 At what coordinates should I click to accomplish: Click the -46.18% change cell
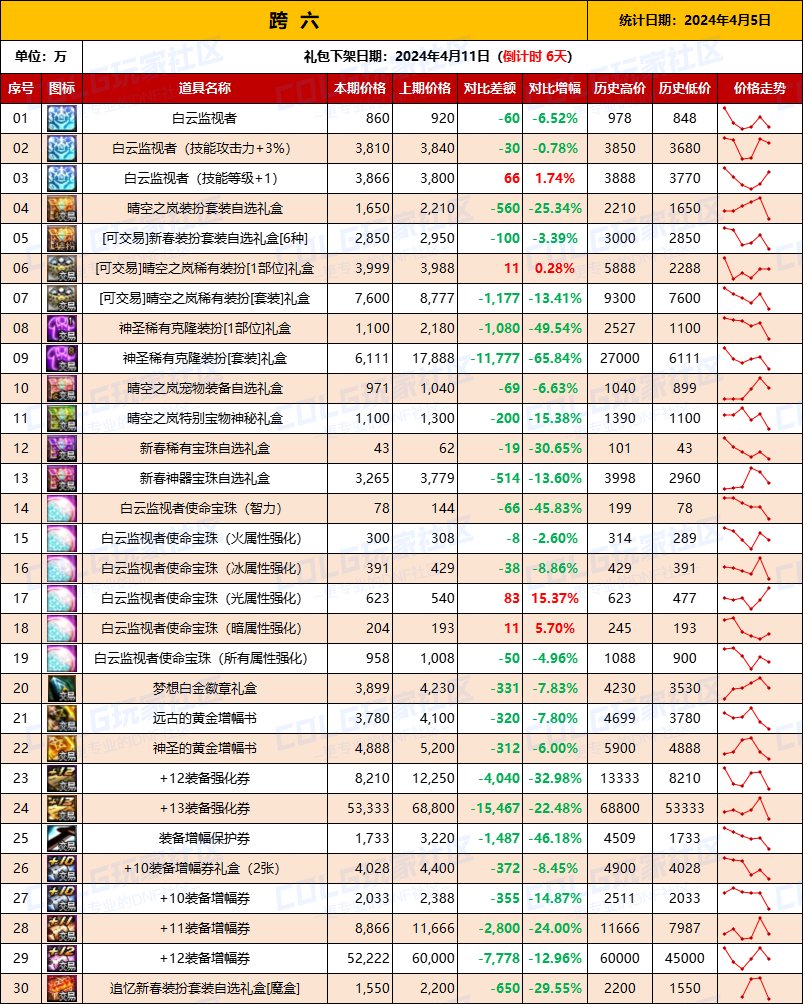pos(555,838)
